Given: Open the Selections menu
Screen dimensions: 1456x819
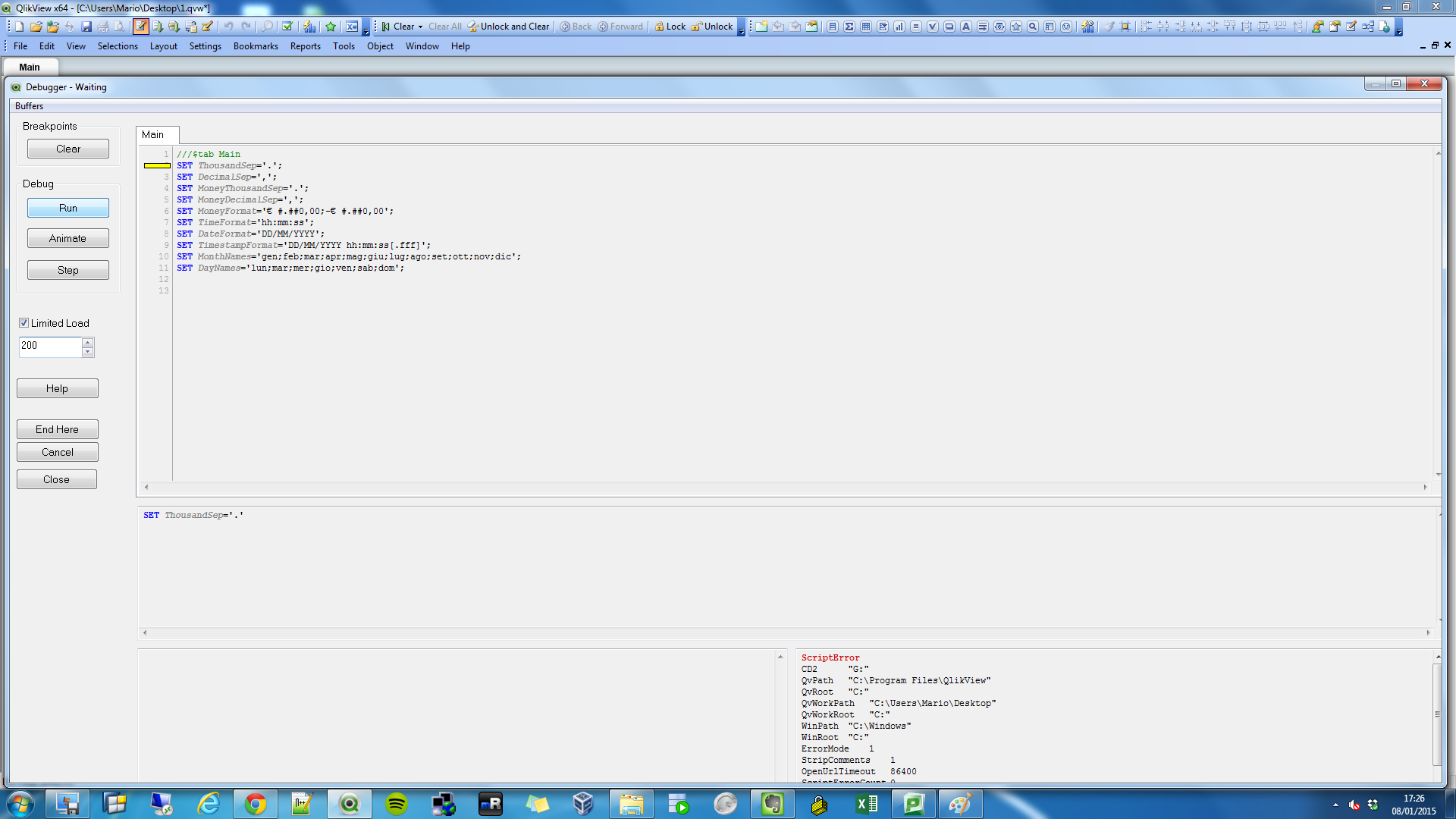Looking at the screenshot, I should pos(118,46).
